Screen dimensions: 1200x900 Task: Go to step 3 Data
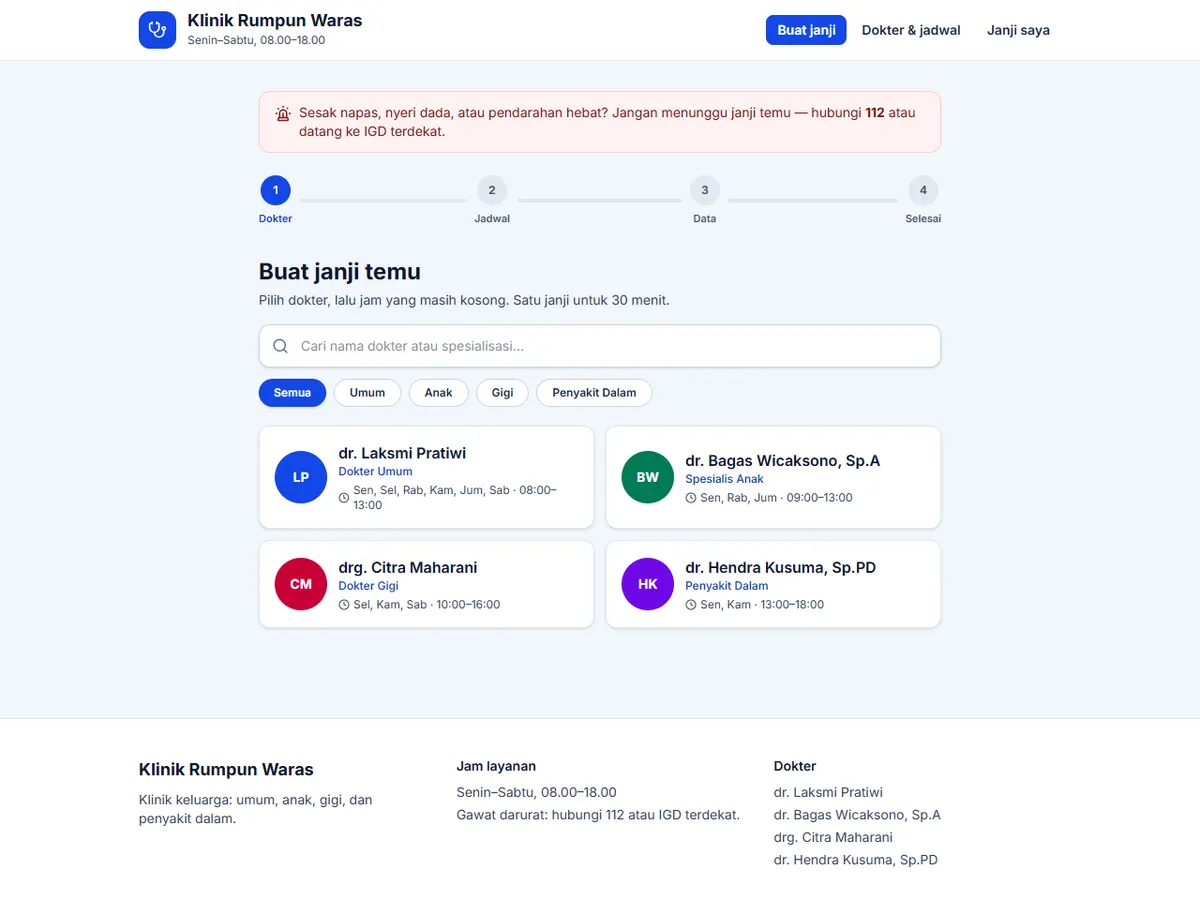tap(705, 200)
